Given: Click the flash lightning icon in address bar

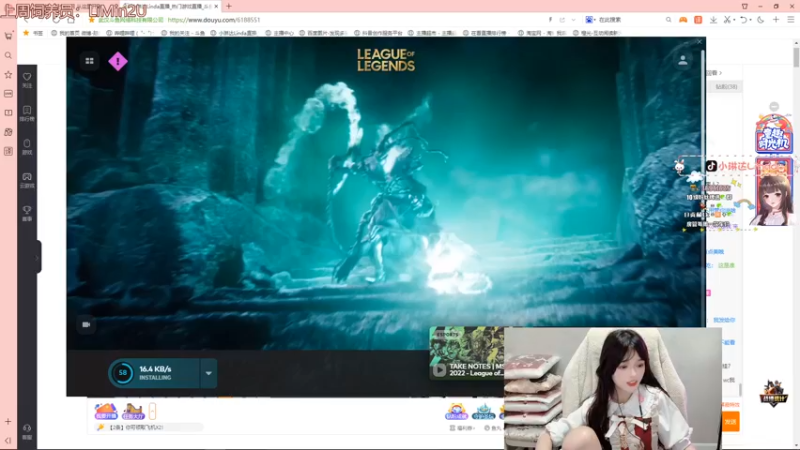Looking at the screenshot, I should click(551, 20).
